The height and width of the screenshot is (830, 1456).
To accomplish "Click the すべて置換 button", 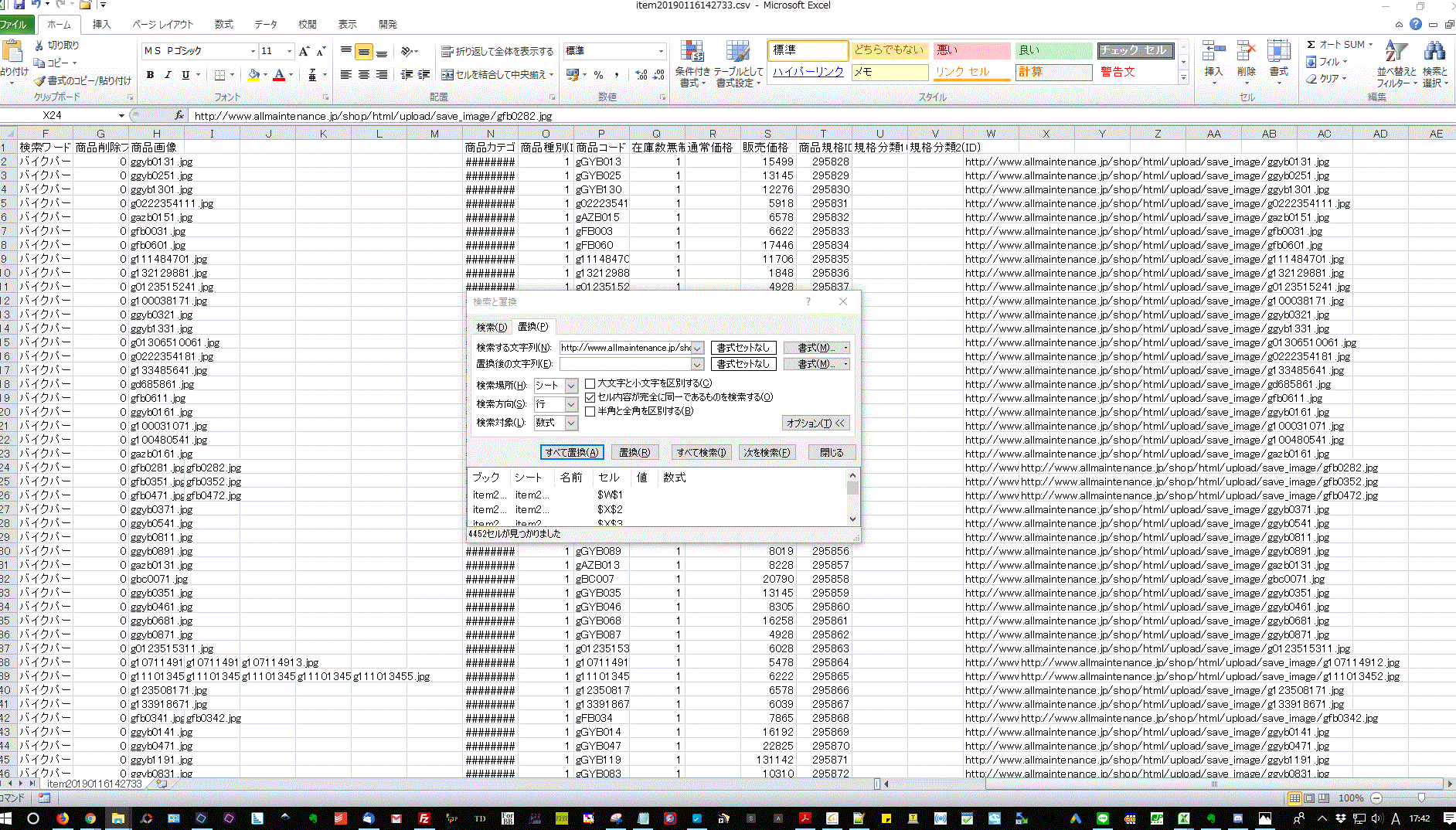I will click(571, 453).
